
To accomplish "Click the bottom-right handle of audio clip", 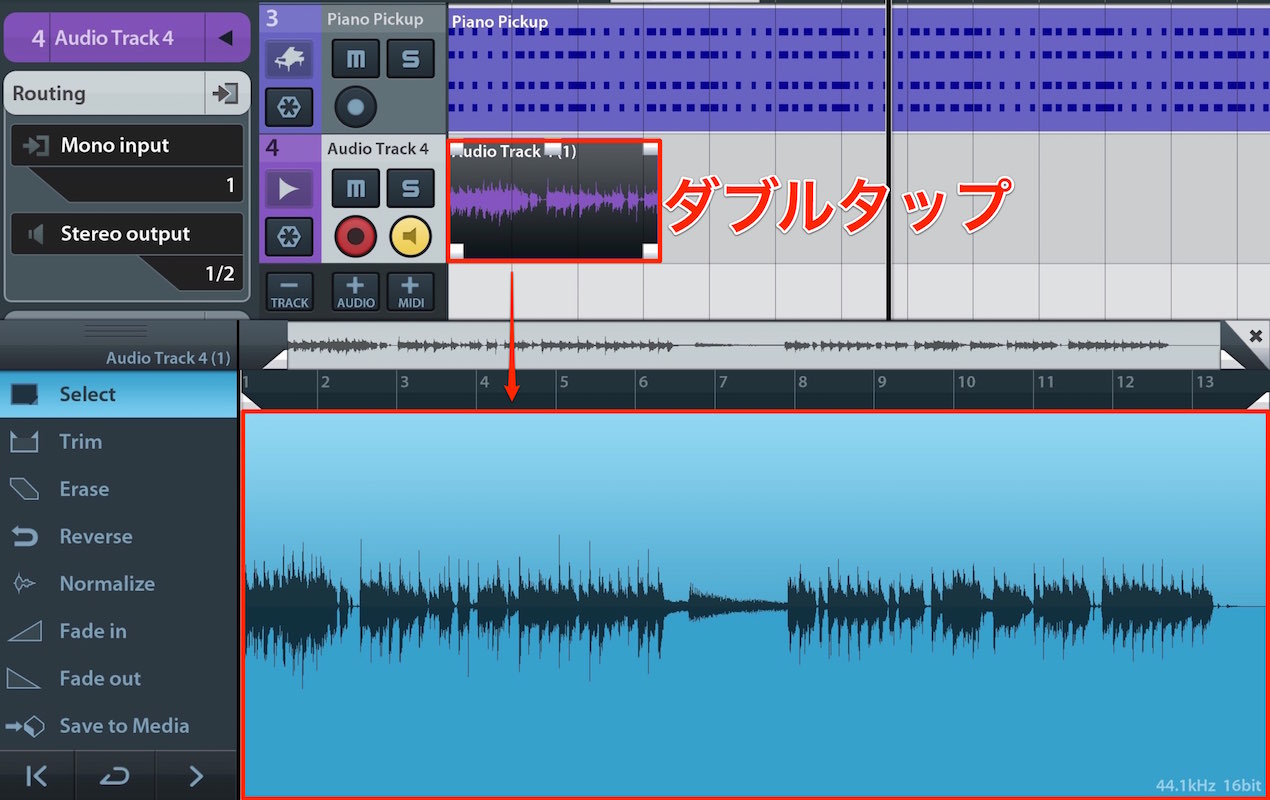I will [x=651, y=252].
